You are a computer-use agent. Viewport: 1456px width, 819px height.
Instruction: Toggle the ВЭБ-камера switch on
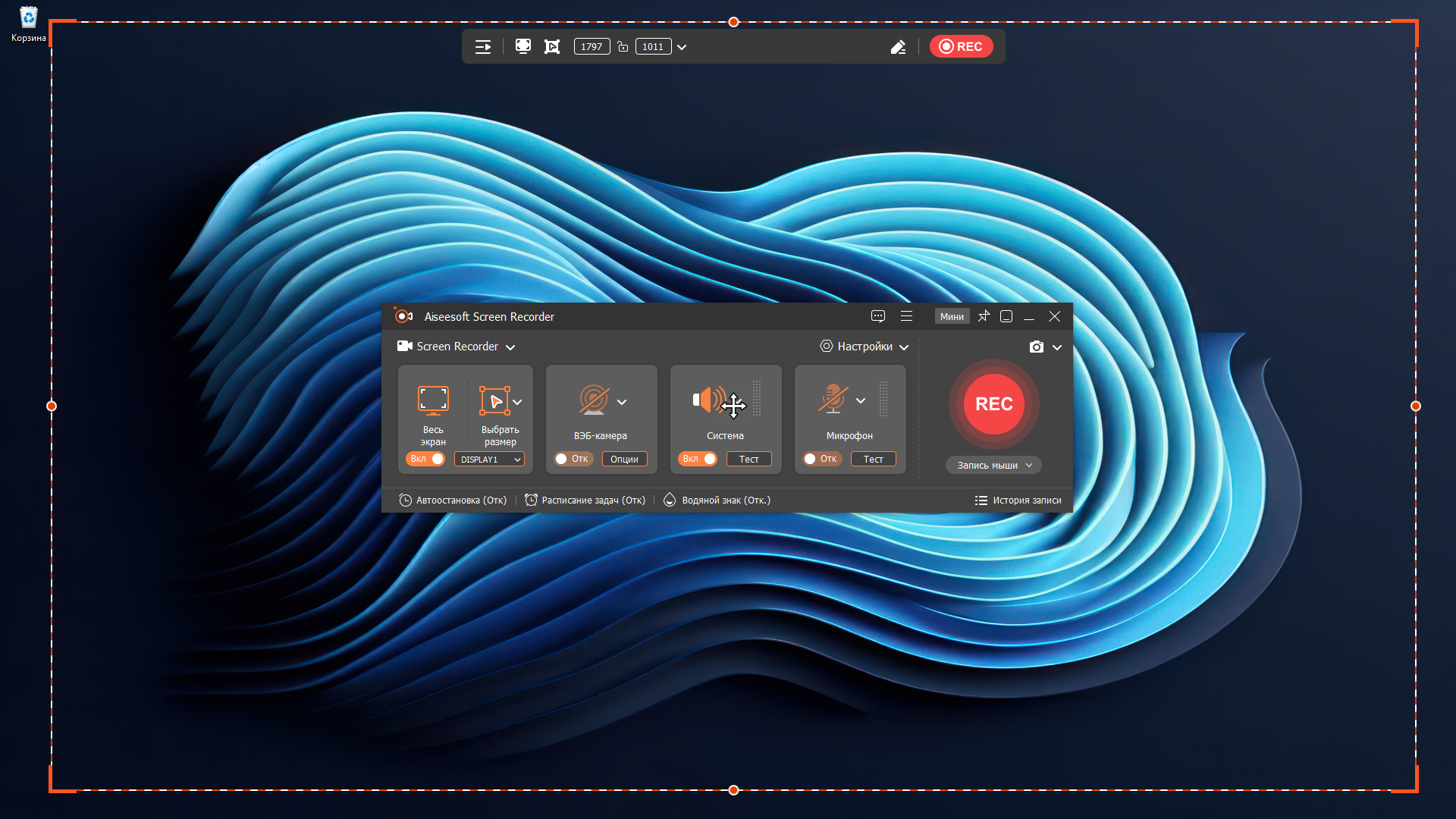pyautogui.click(x=572, y=459)
